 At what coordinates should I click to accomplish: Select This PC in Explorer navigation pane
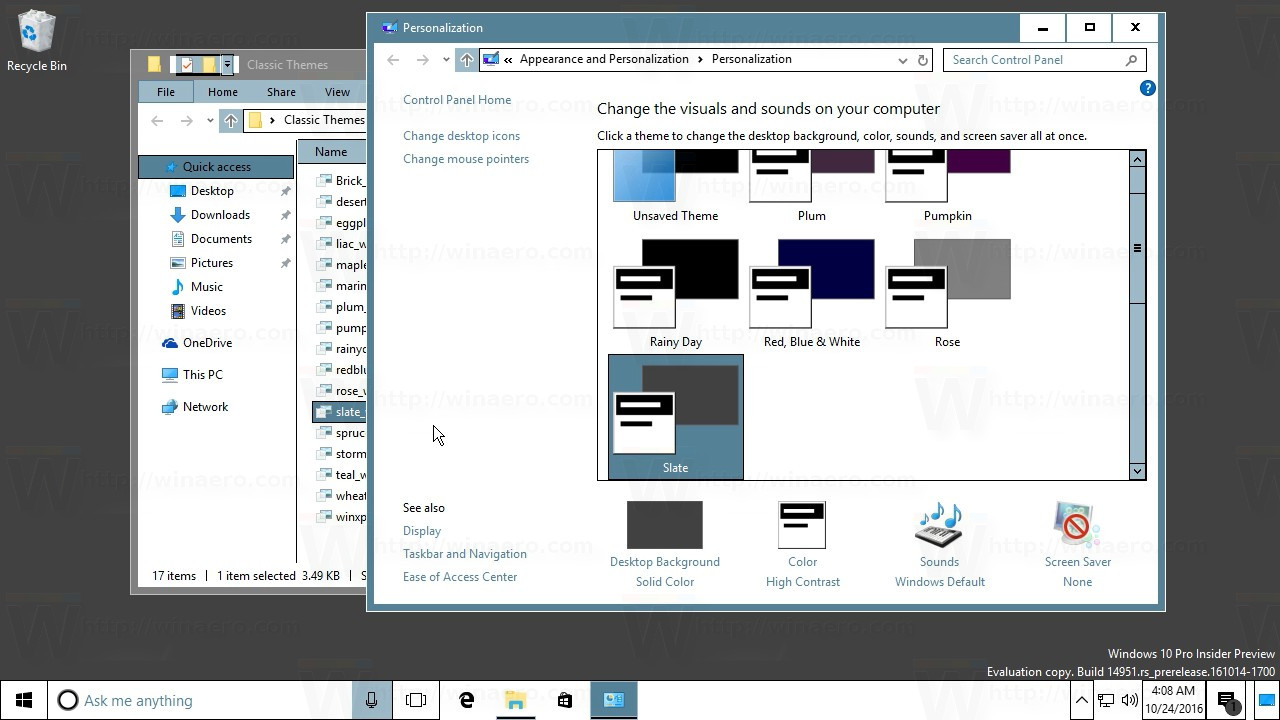tap(203, 375)
